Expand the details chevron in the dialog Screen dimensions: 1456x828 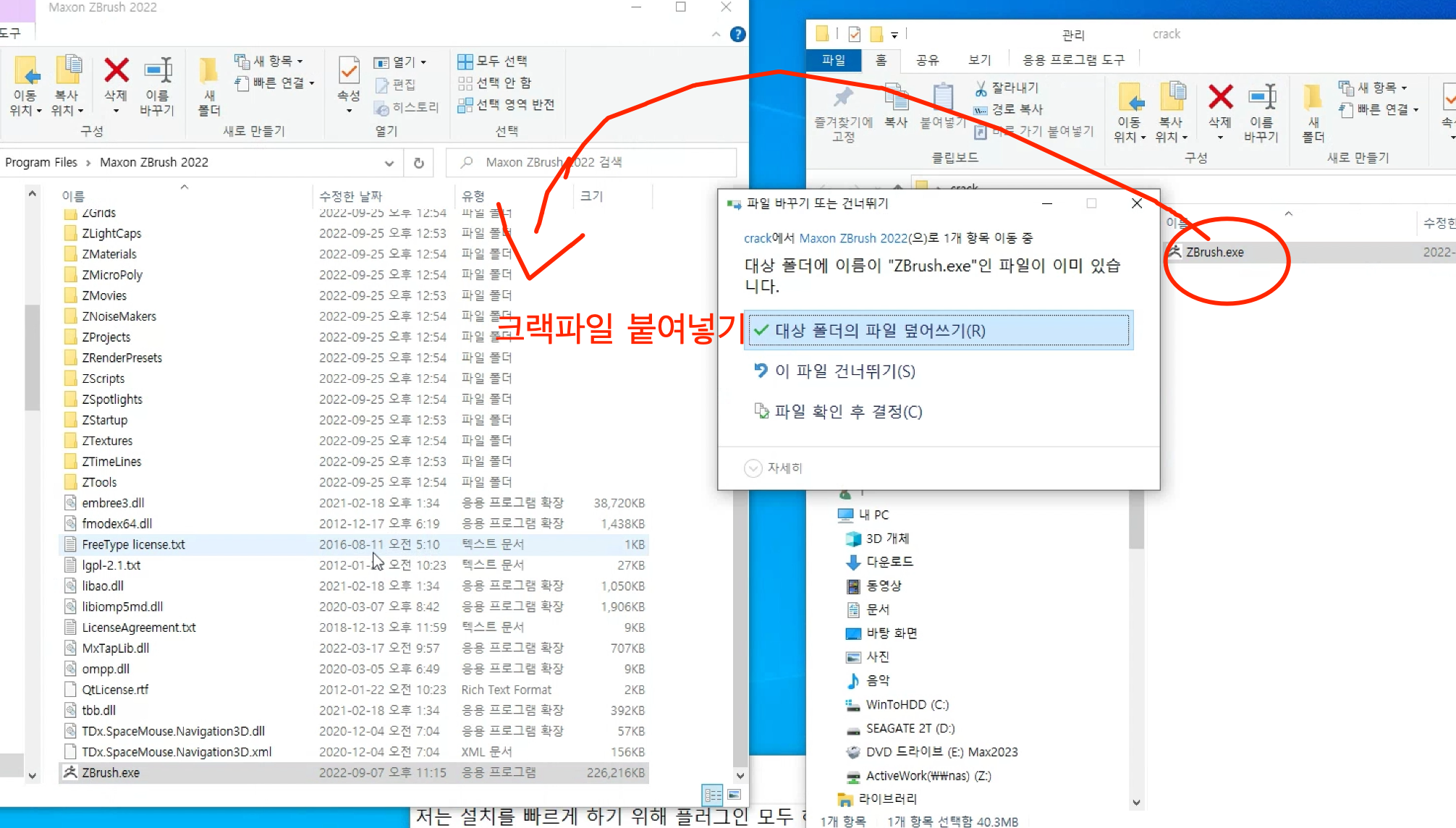pos(753,468)
